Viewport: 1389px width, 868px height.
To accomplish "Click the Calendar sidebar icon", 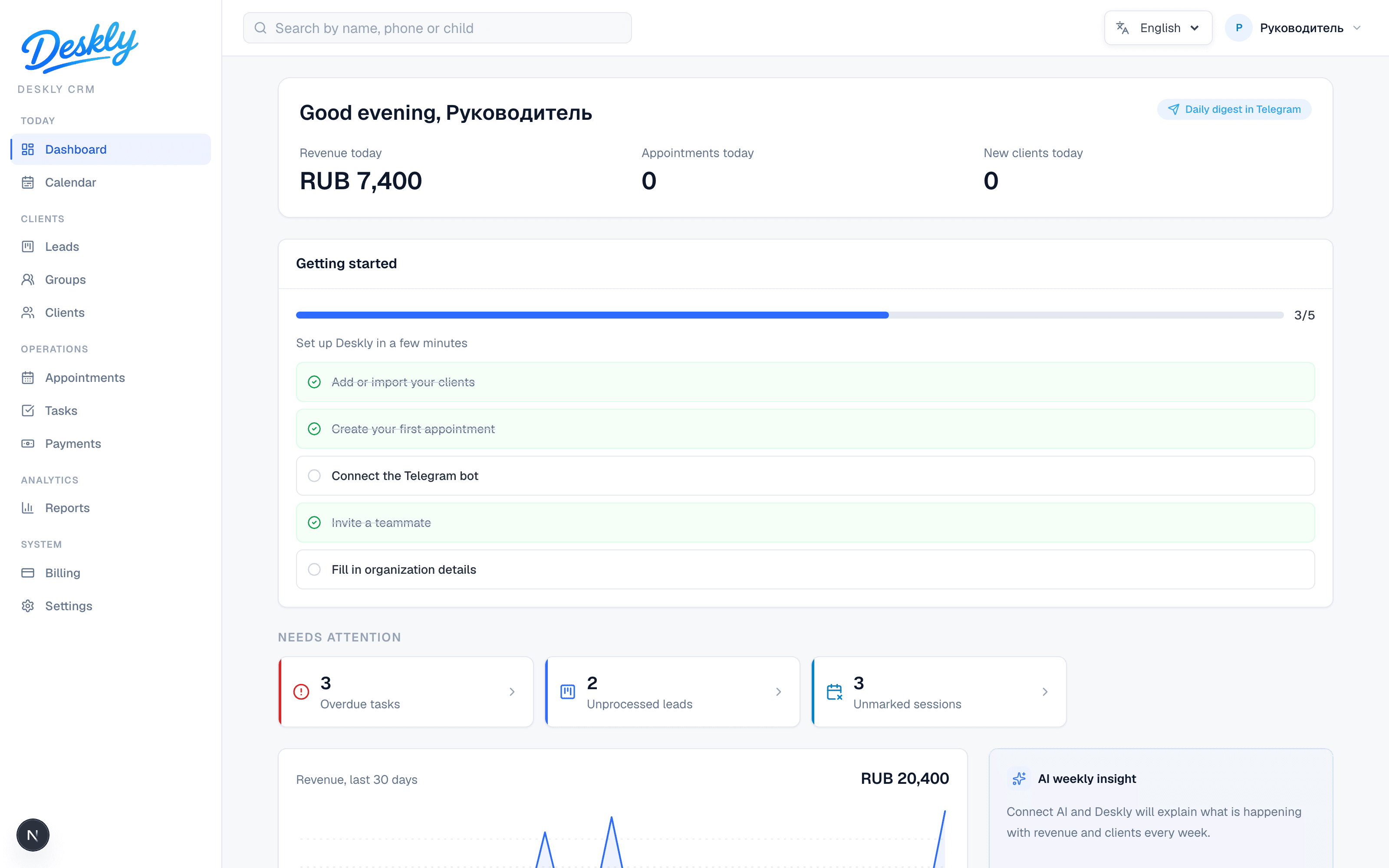I will pos(27,183).
